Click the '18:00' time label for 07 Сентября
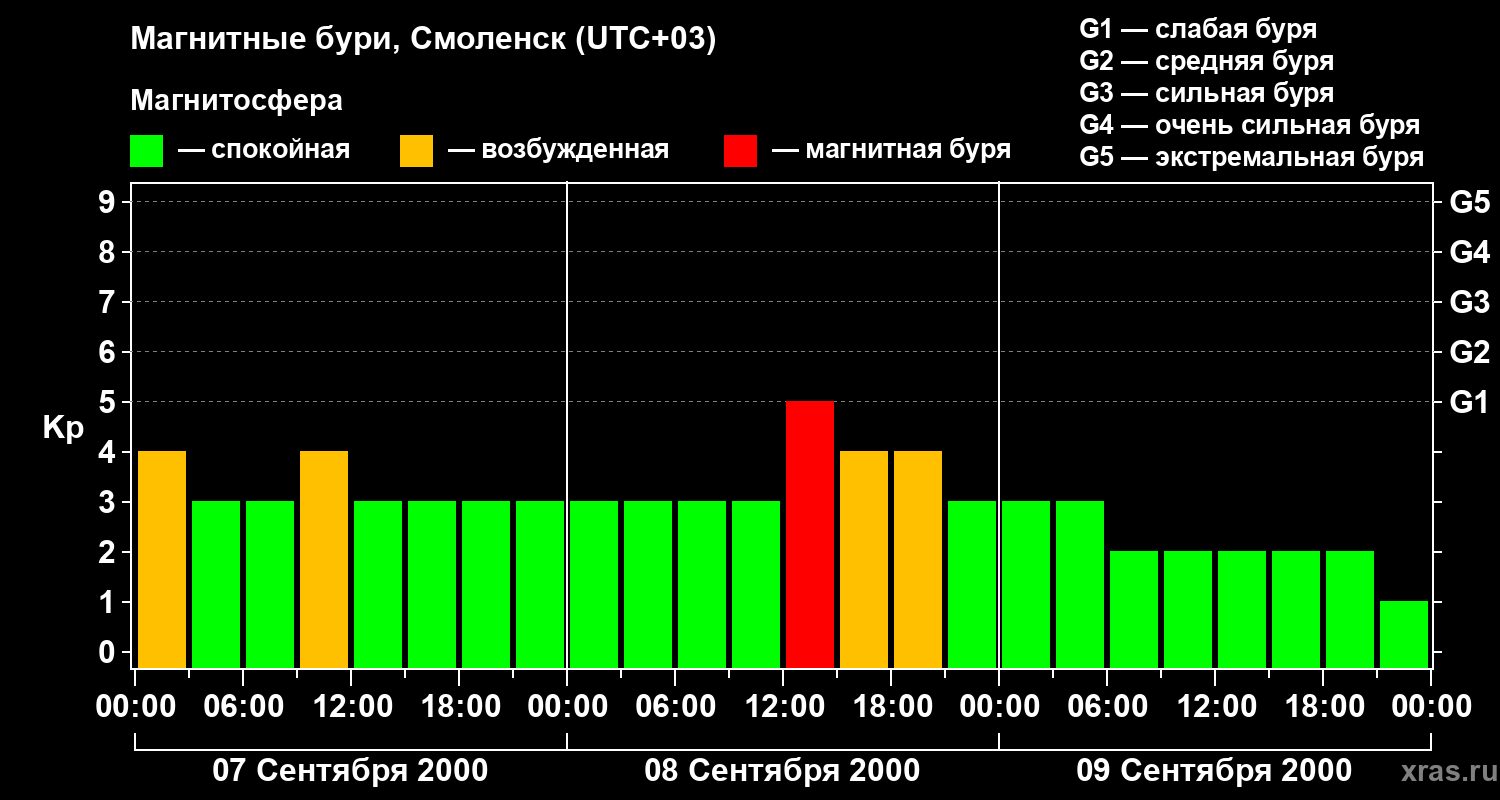Screen dimensions: 1500x800 click(459, 707)
